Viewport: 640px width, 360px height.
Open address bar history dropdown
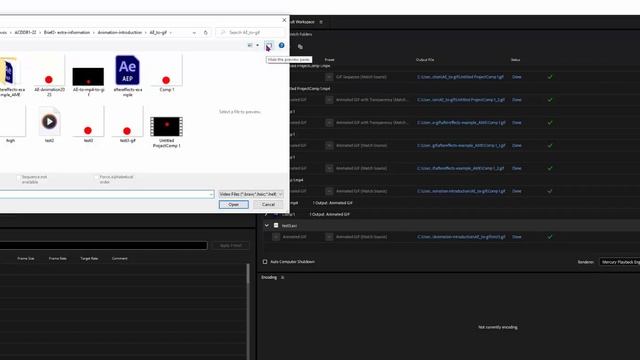pyautogui.click(x=194, y=32)
